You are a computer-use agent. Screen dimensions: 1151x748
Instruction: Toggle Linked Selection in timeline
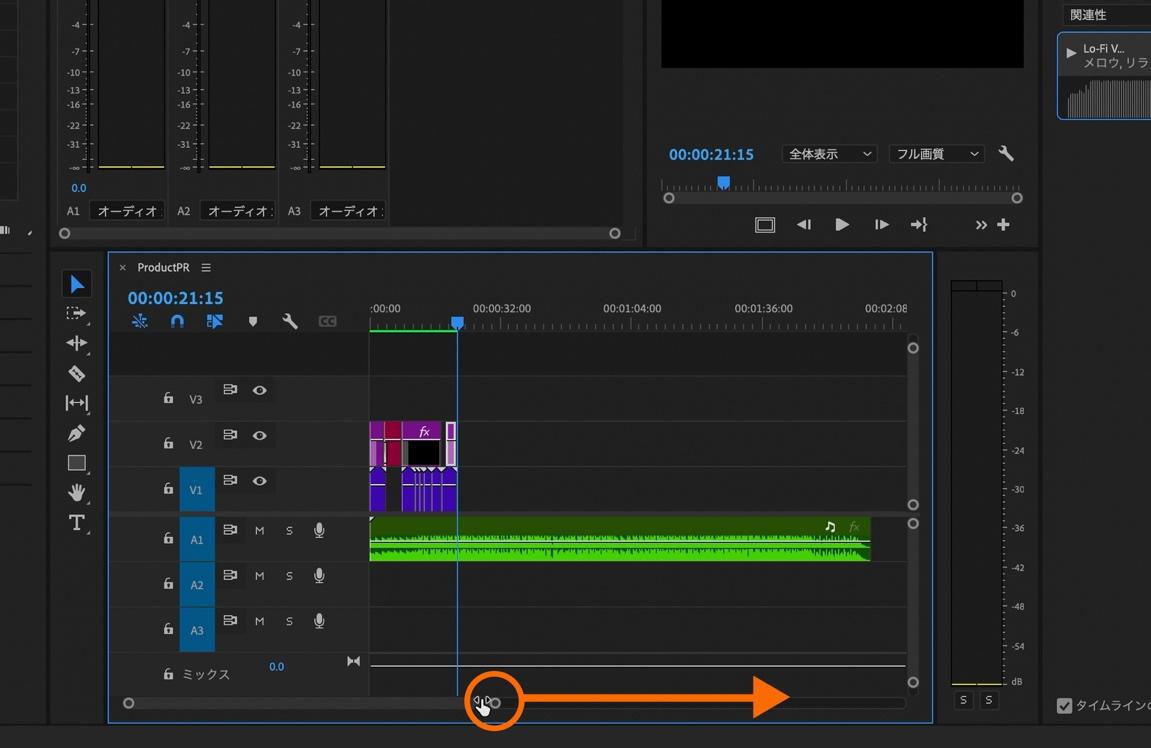214,321
